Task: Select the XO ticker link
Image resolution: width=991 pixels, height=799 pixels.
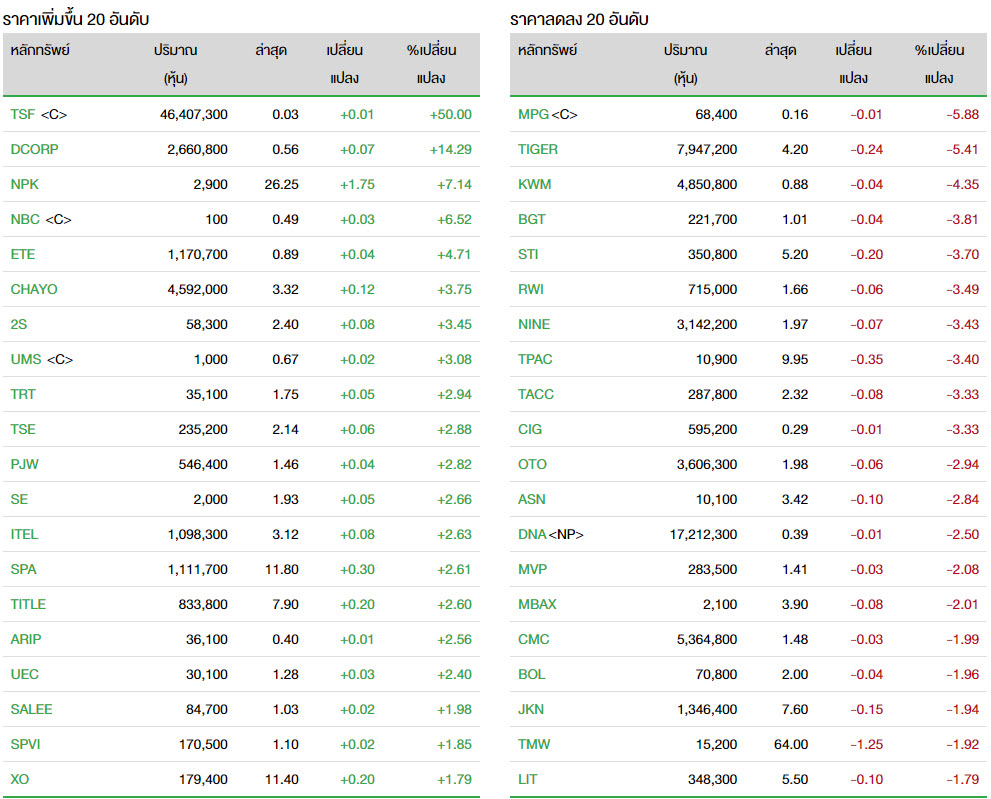Action: tap(19, 779)
